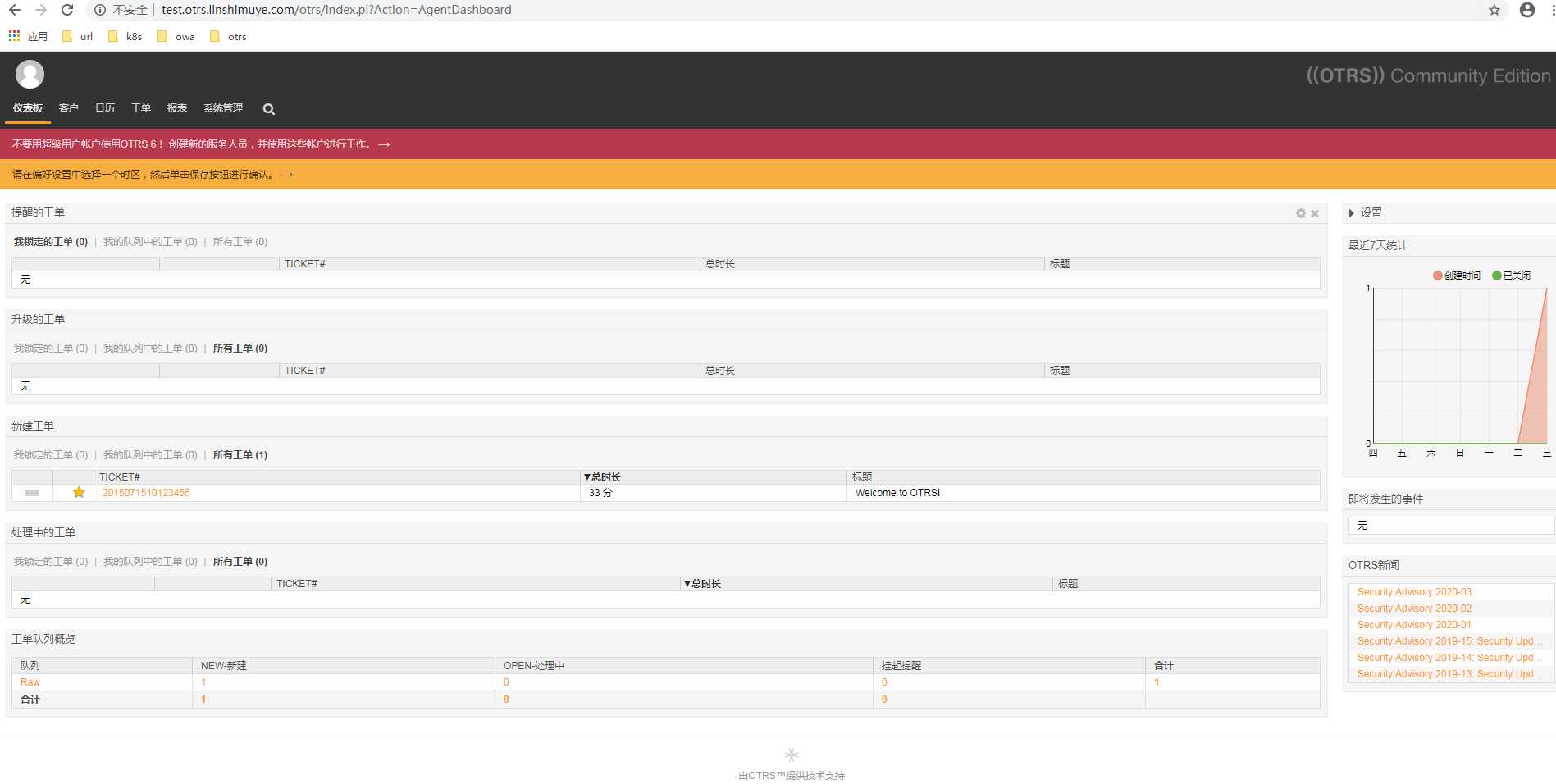Open Security Advisory 2020-01

(1414, 625)
